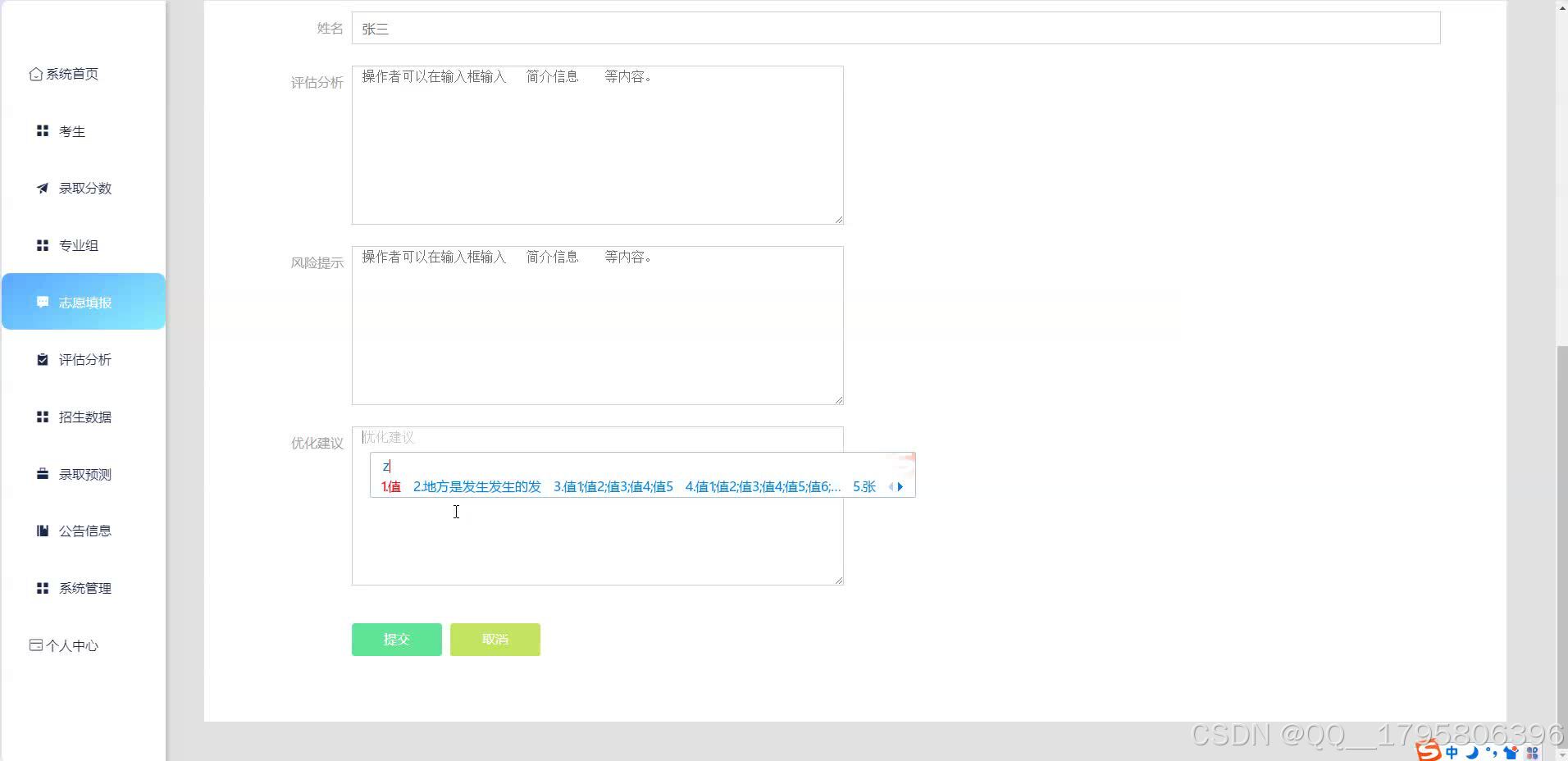Image resolution: width=1568 pixels, height=761 pixels.
Task: Open the 评估分析 menu item
Action: click(x=85, y=359)
